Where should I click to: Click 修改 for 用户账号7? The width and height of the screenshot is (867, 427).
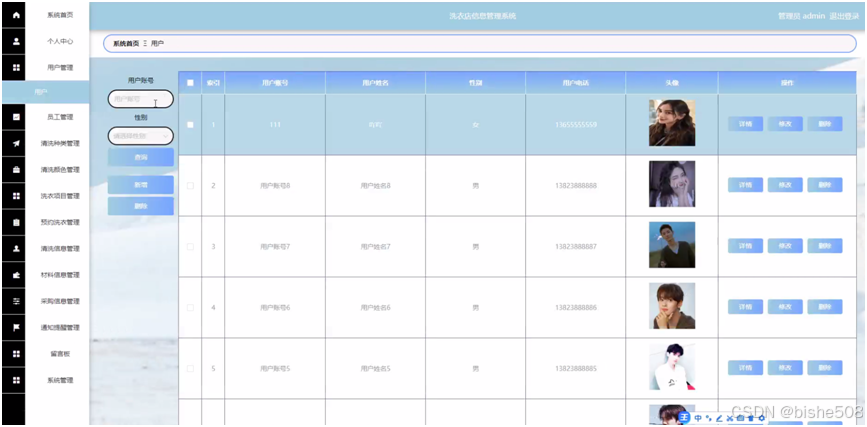[785, 246]
